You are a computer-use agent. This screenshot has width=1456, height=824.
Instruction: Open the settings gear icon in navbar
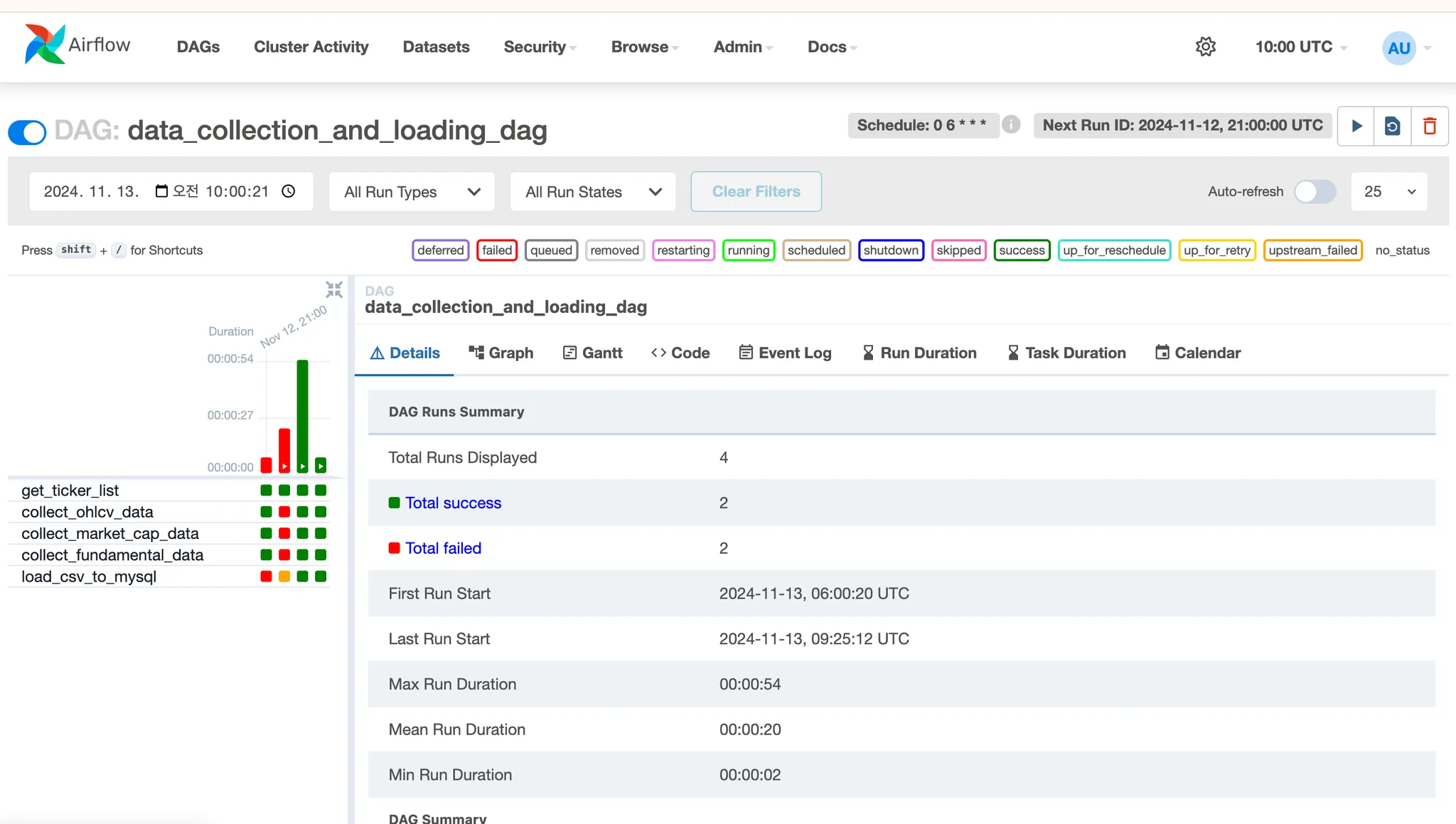click(x=1205, y=47)
